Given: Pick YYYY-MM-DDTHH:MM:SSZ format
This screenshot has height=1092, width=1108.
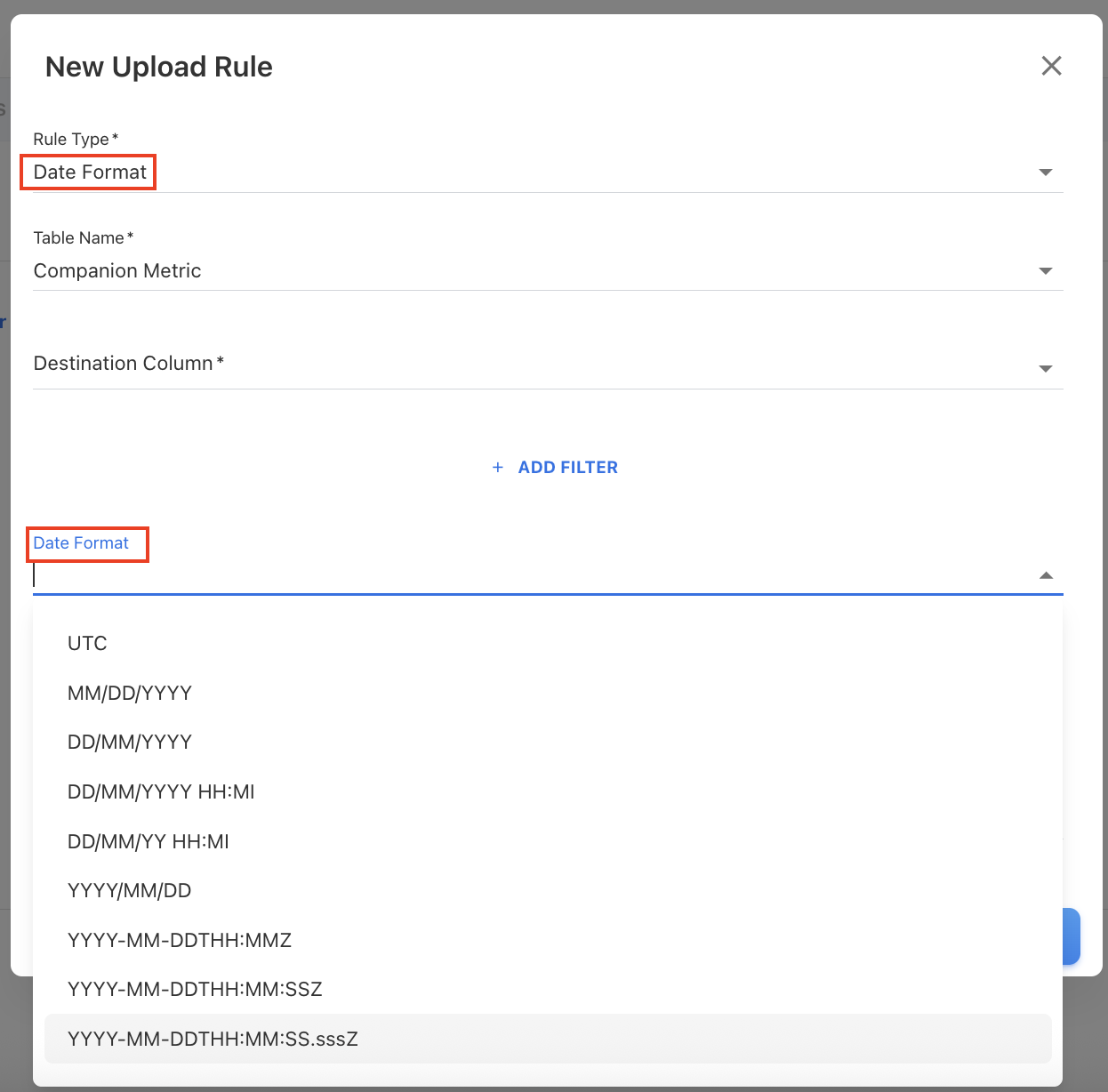Looking at the screenshot, I should pos(196,989).
